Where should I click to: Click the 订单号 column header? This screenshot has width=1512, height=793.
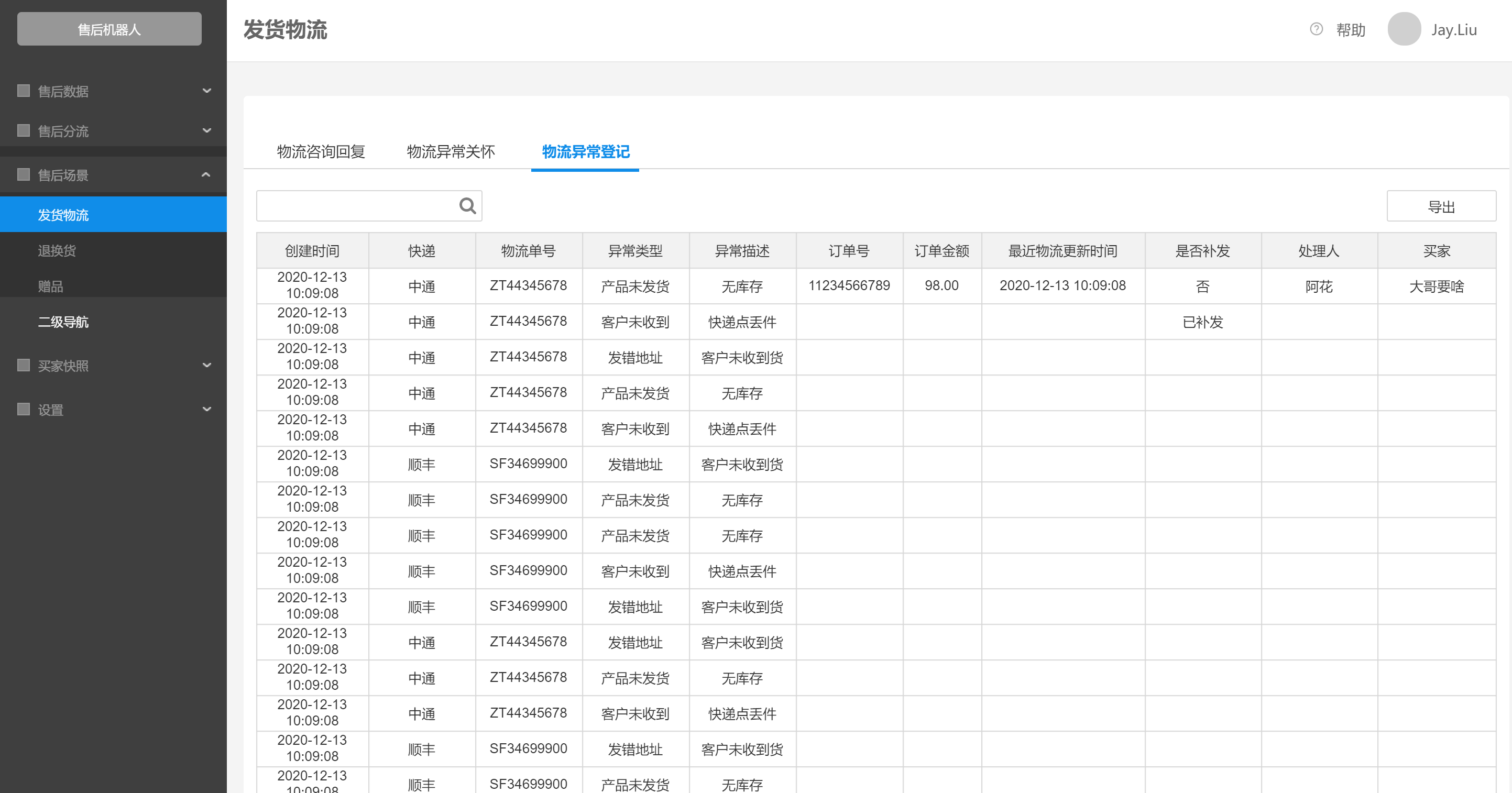tap(849, 251)
